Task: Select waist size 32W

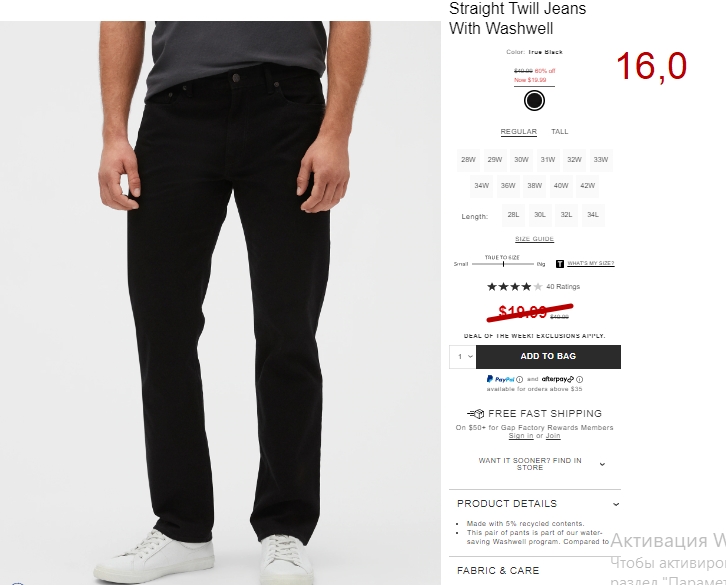Action: coord(574,160)
